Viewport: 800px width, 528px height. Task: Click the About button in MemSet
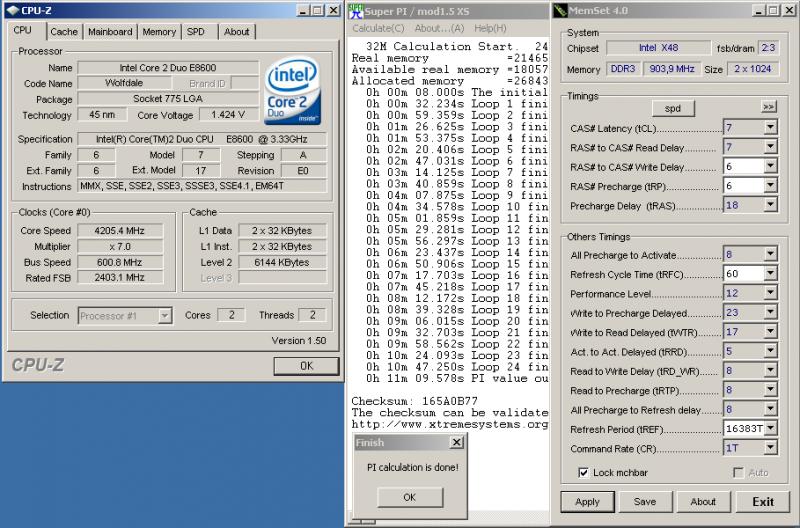[x=703, y=501]
